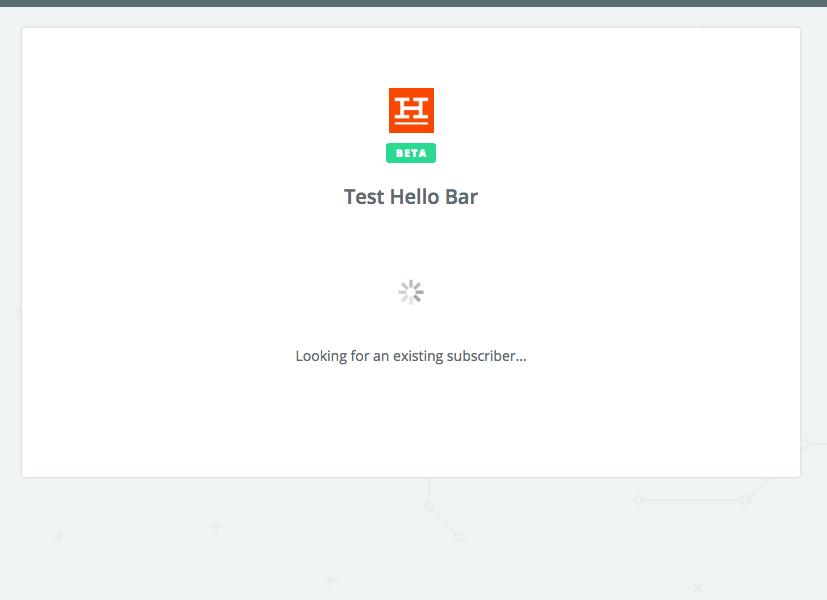Click the 'Test Hello Bar' heading

[x=411, y=197]
